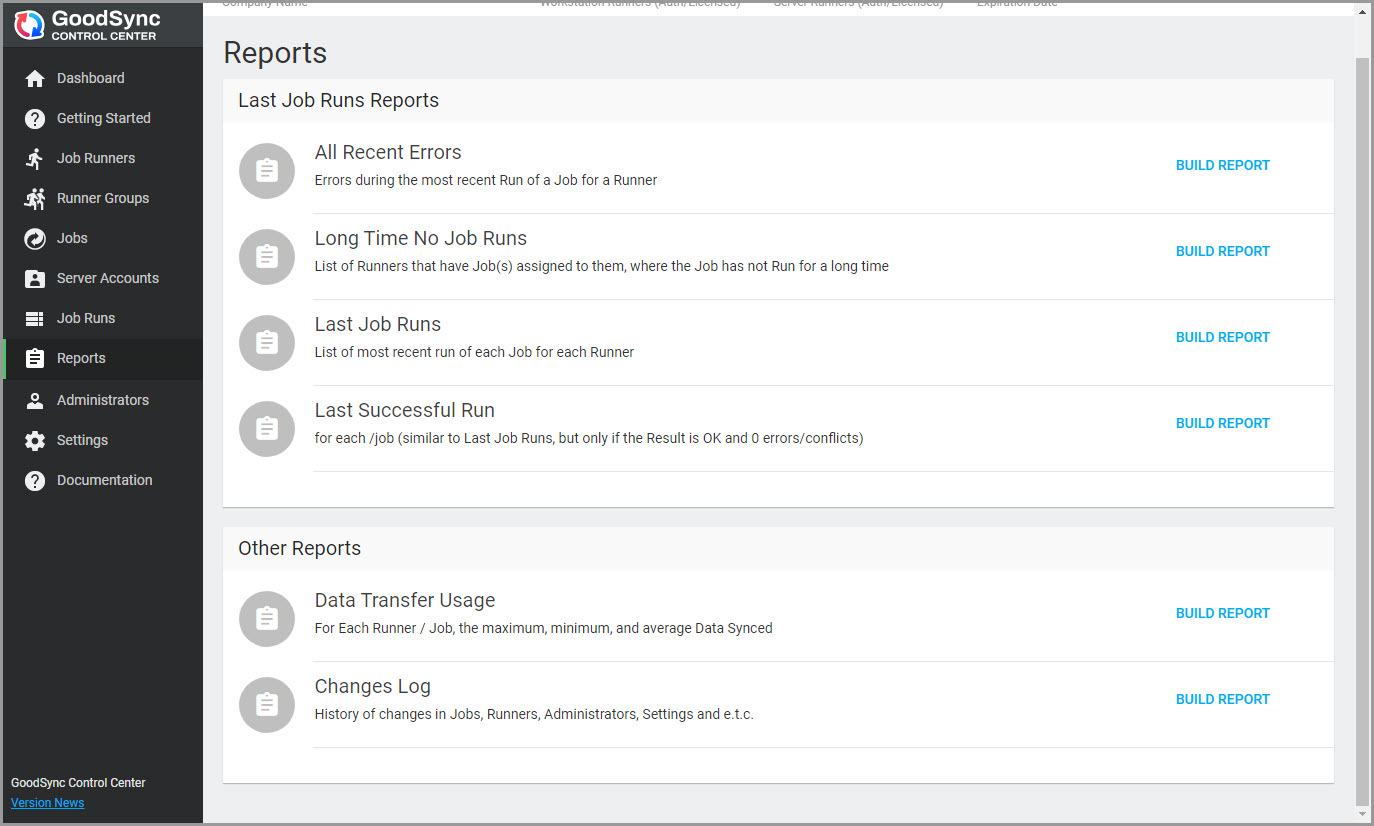Build the Data Transfer Usage report
Image resolution: width=1374 pixels, height=826 pixels.
(x=1222, y=613)
